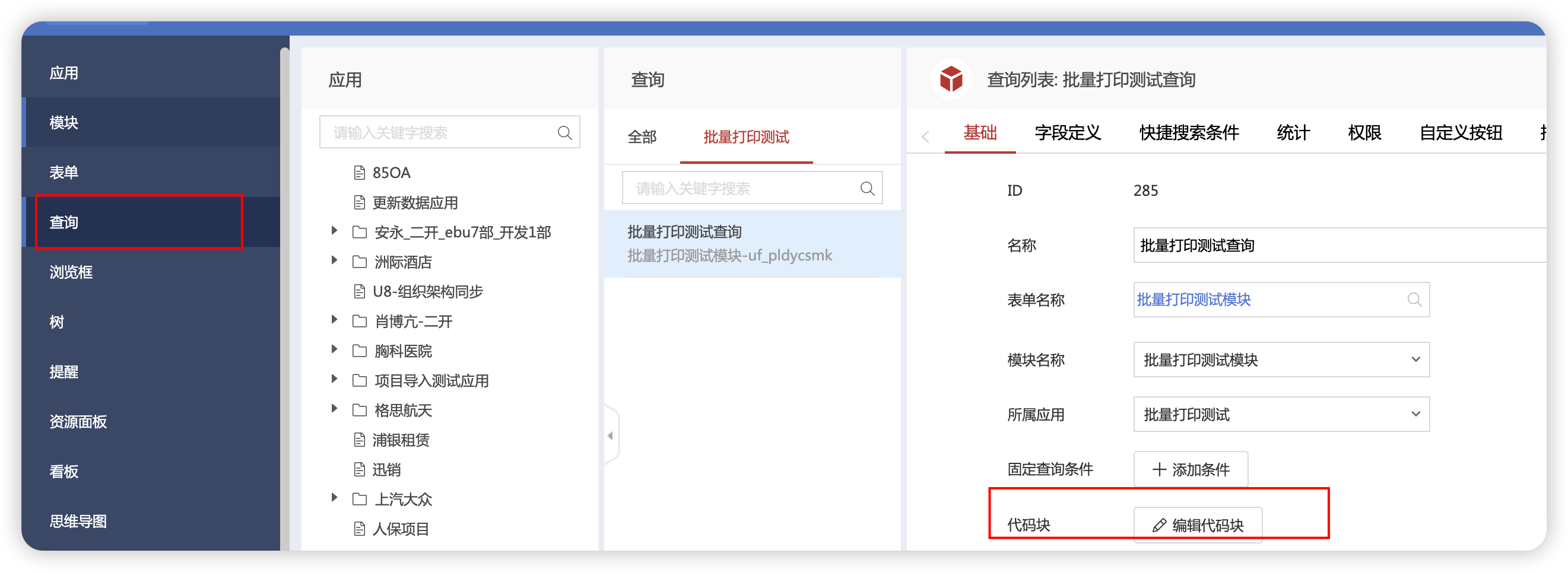The width and height of the screenshot is (1568, 572).
Task: Open 资源面板 in the left sidebar
Action: [x=151, y=422]
